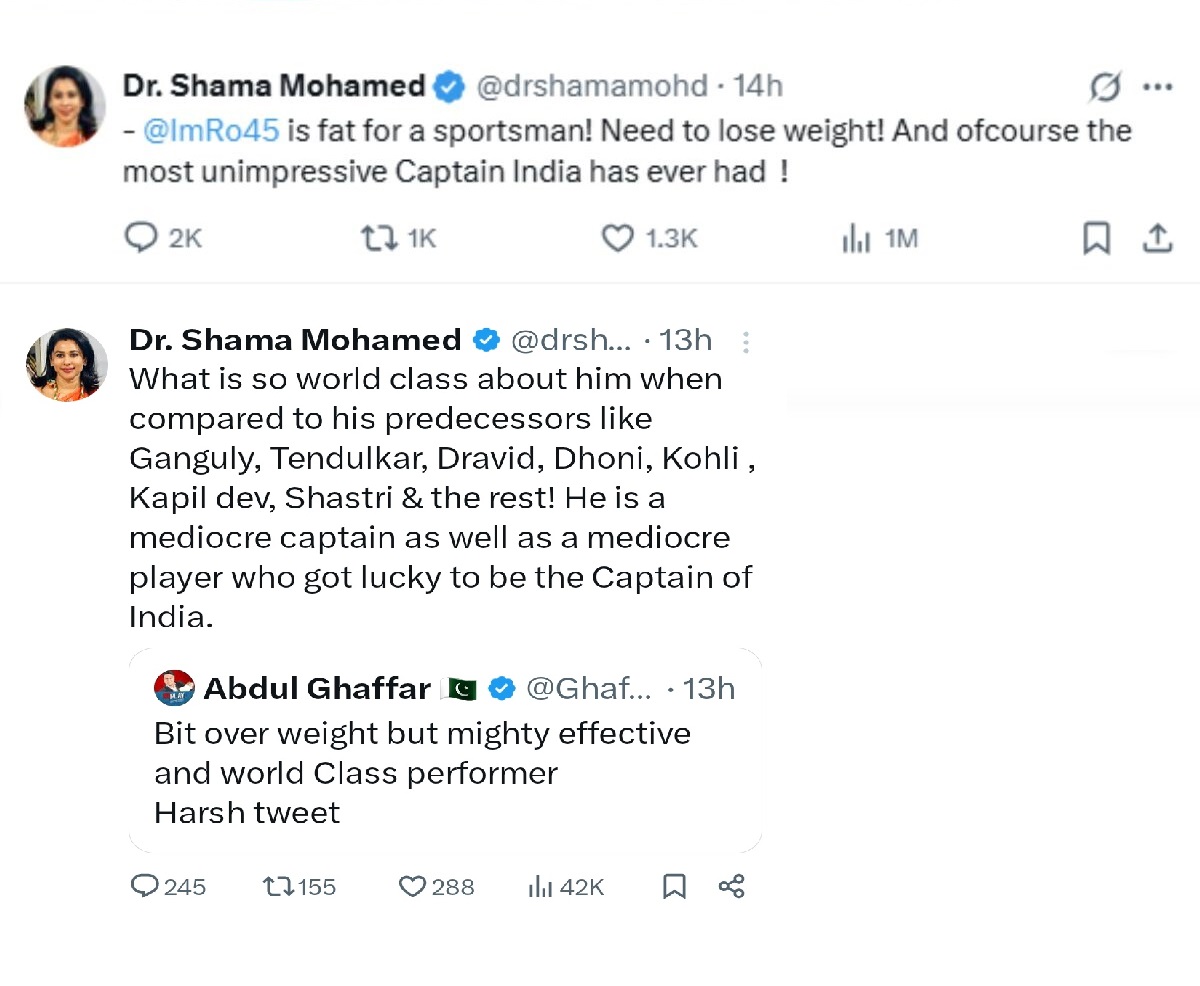Image resolution: width=1200 pixels, height=986 pixels.
Task: Repost the tweet with 1K reposts
Action: point(378,238)
